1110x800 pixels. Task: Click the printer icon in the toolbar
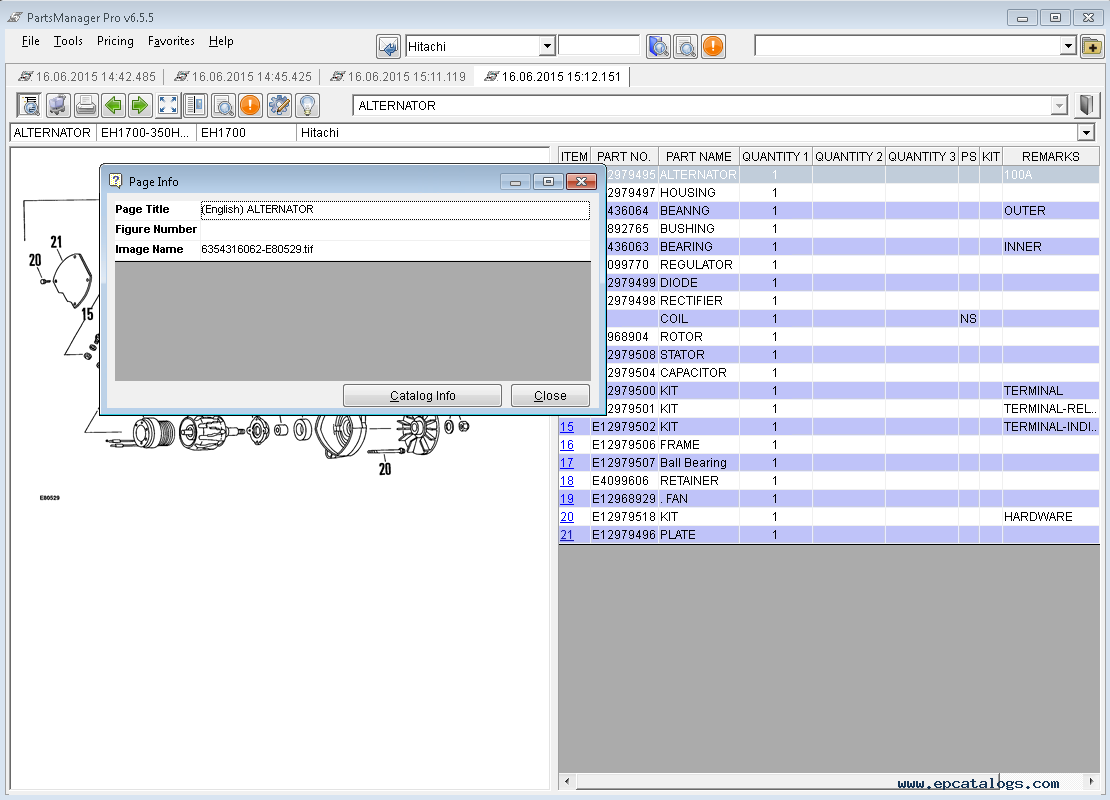(x=86, y=105)
